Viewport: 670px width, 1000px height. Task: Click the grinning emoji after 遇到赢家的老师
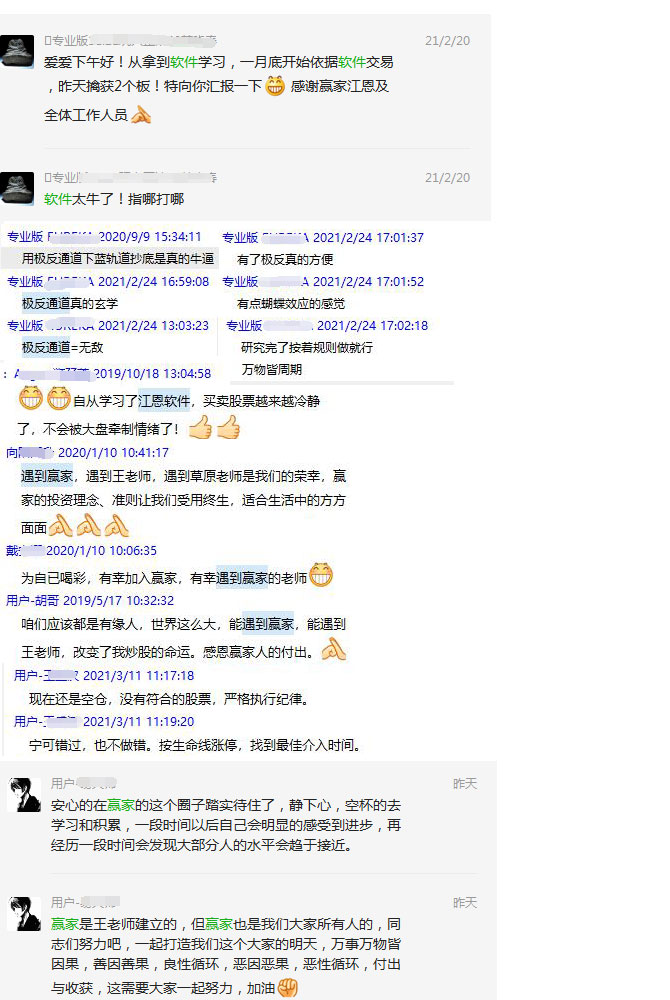pos(321,575)
